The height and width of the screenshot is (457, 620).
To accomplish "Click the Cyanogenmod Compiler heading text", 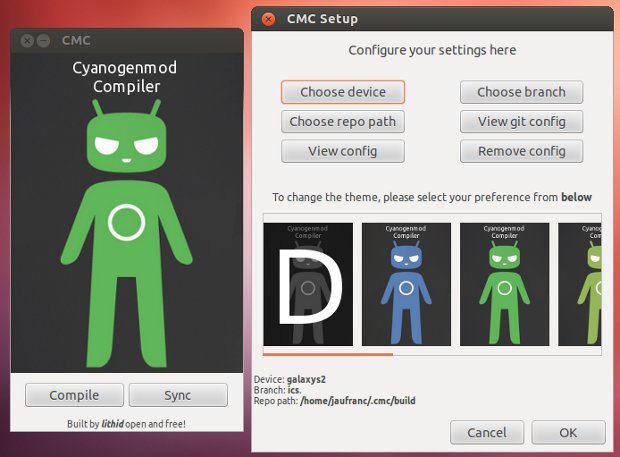I will click(x=125, y=77).
